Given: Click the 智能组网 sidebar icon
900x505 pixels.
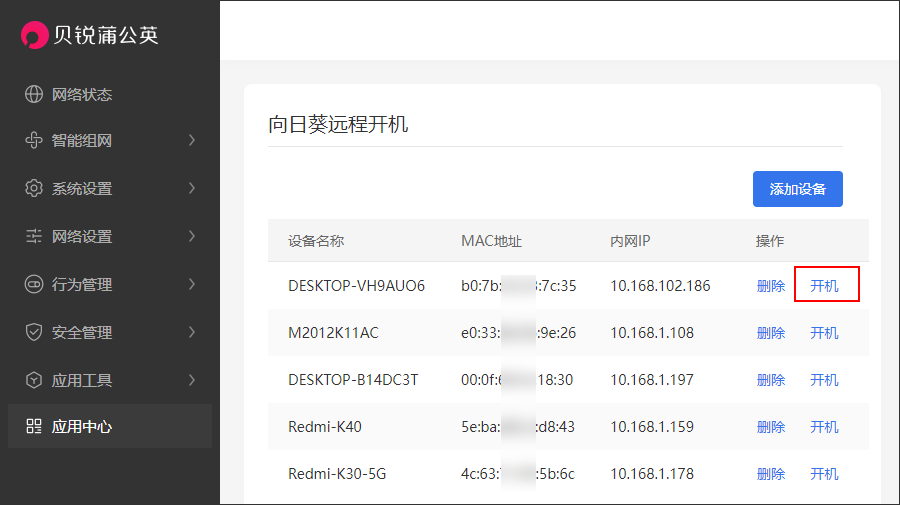Looking at the screenshot, I should point(34,140).
